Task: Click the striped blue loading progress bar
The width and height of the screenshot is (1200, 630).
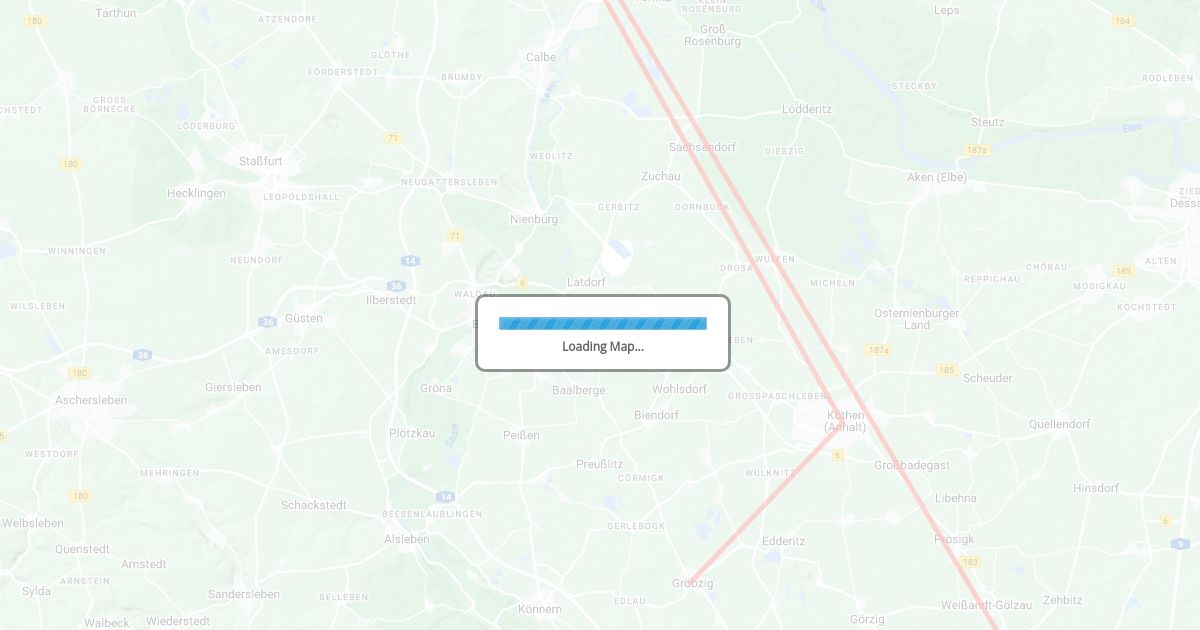Action: [603, 323]
